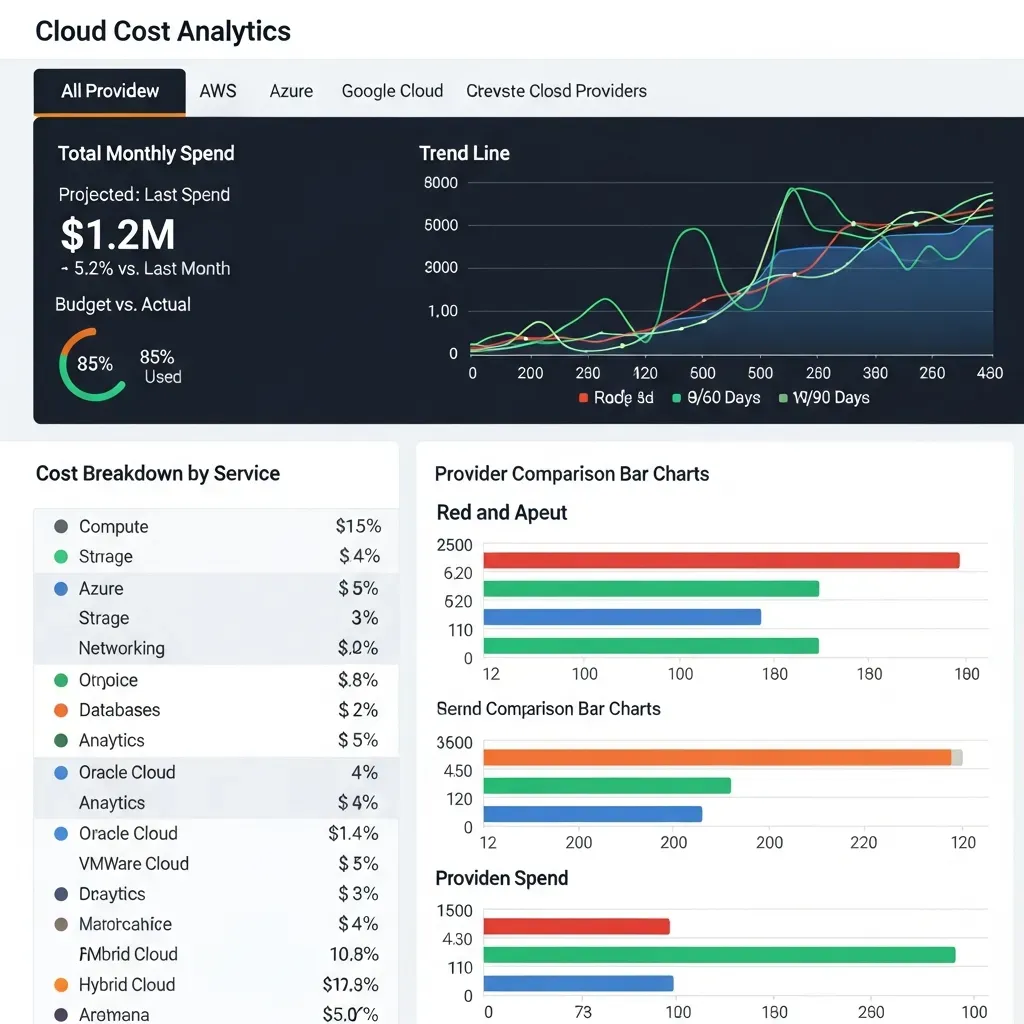Open the Azure tab

tap(291, 91)
